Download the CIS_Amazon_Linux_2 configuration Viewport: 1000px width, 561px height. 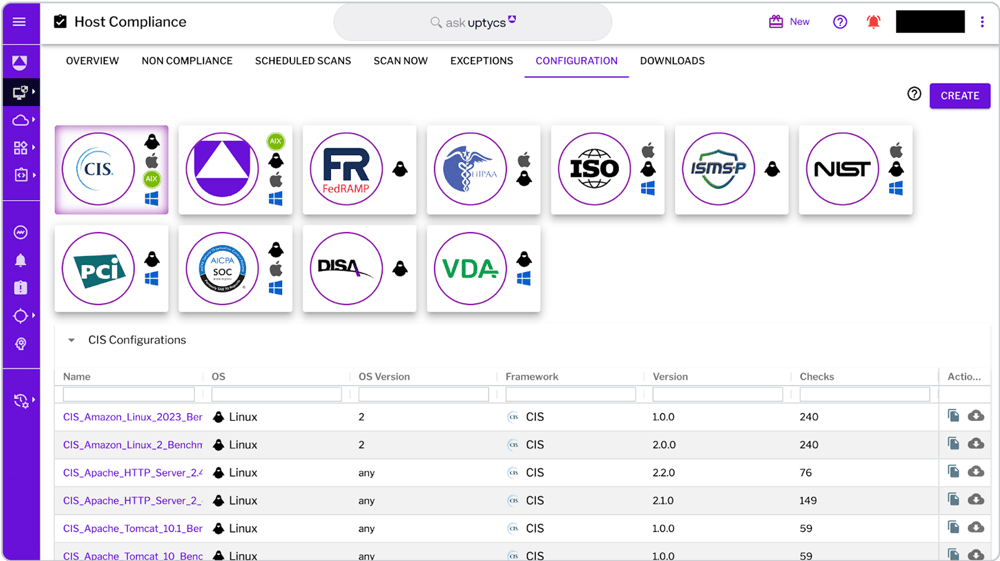(x=976, y=444)
